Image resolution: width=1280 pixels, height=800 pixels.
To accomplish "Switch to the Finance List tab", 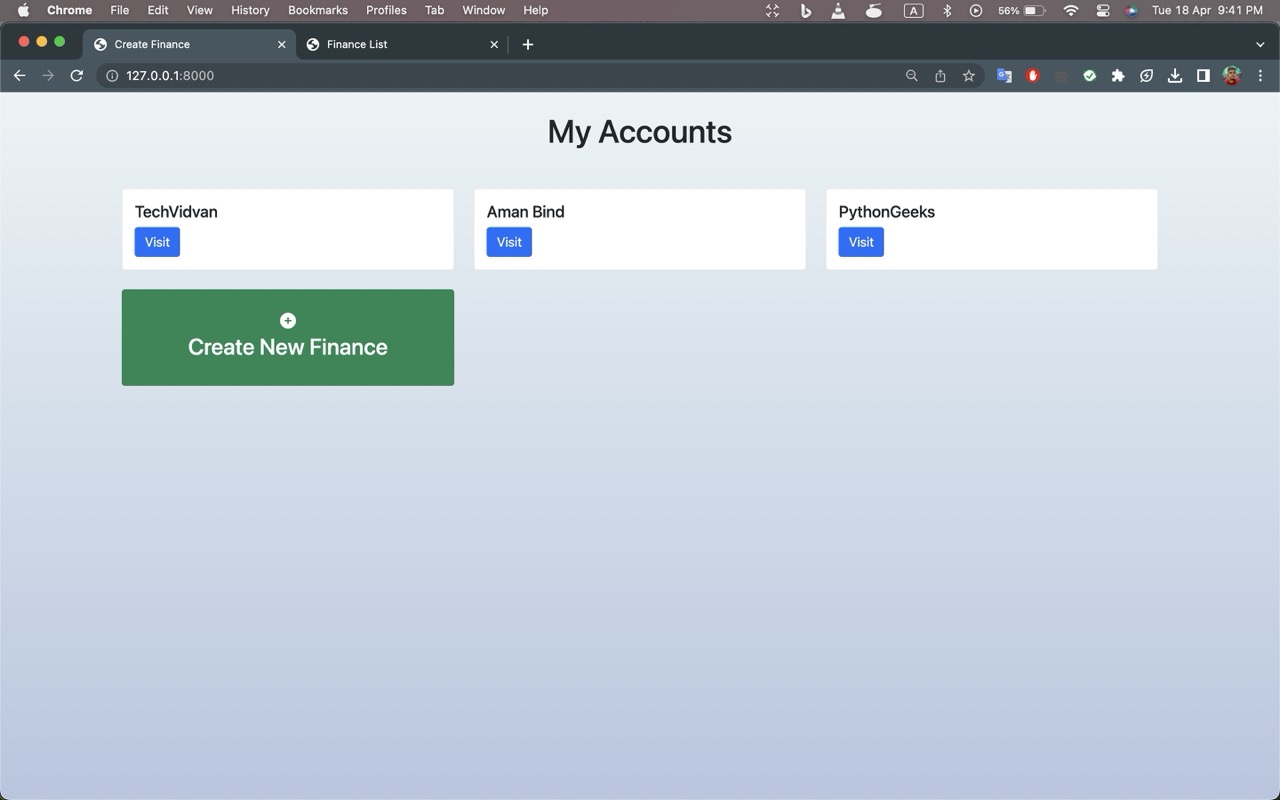I will click(398, 44).
